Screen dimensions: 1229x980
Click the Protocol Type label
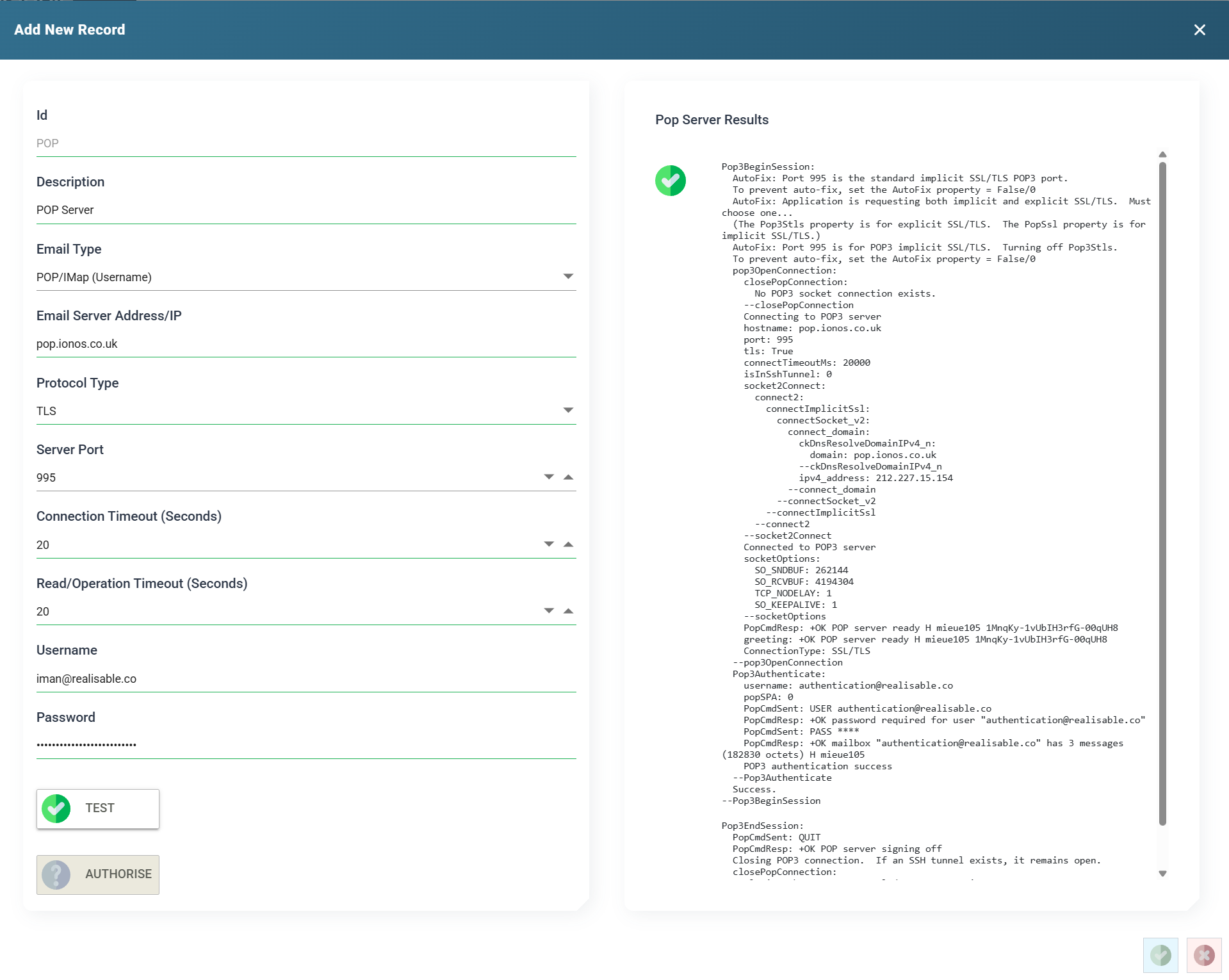[x=77, y=383]
